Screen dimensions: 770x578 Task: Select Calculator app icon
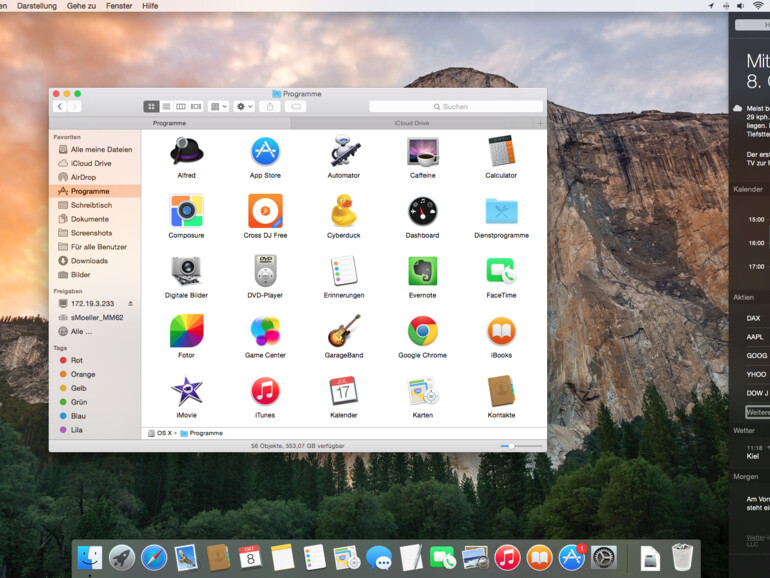click(x=501, y=151)
